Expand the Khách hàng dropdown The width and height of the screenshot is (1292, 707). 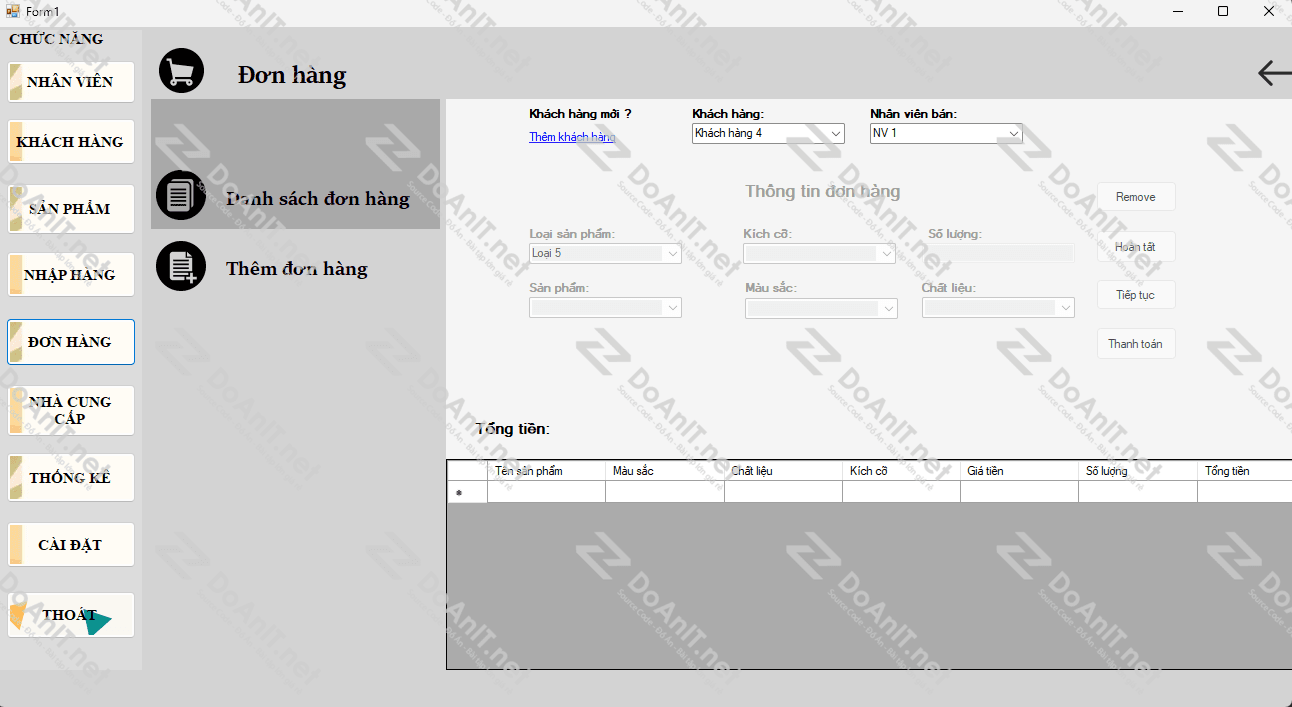pos(835,133)
